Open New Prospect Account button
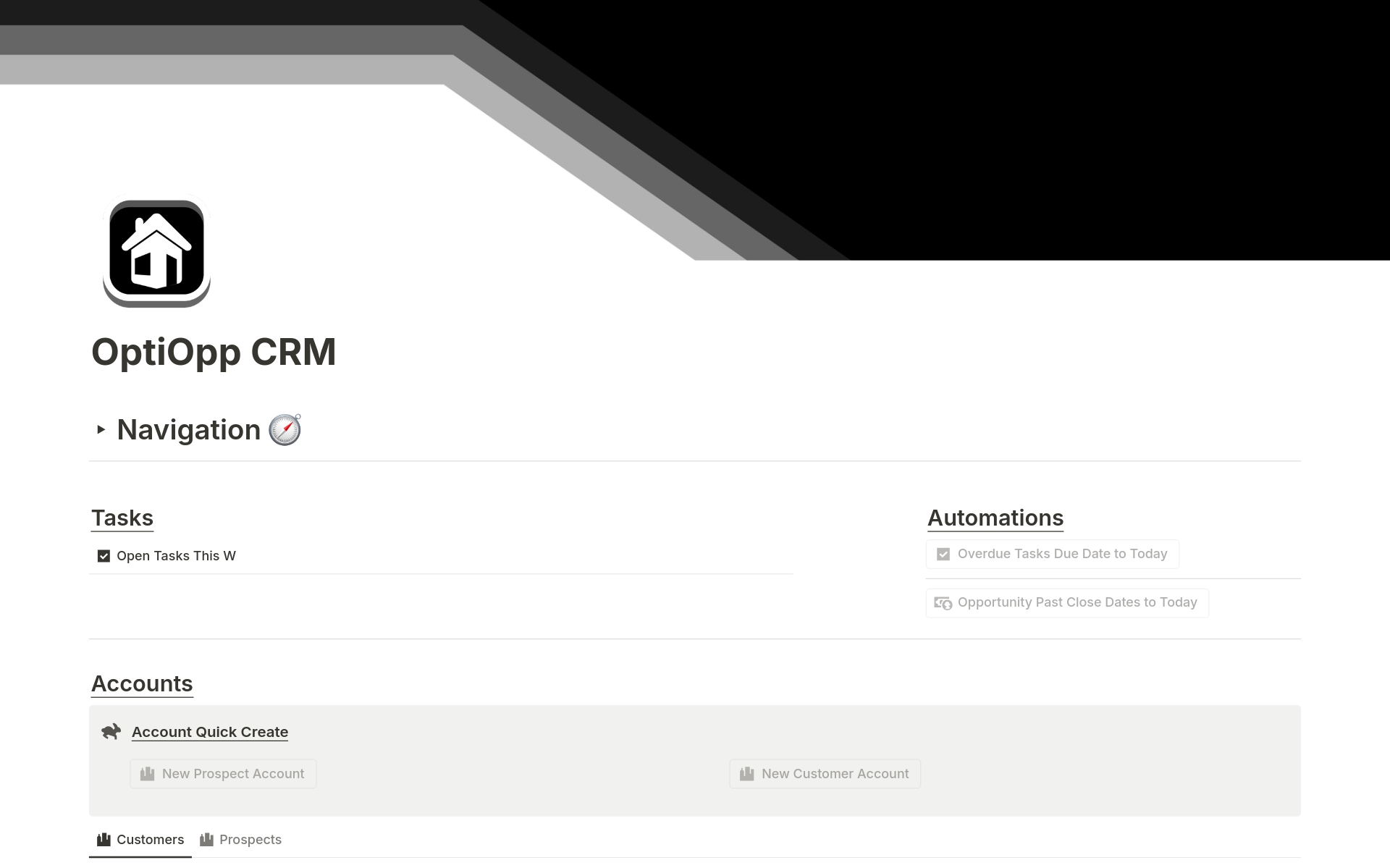Viewport: 1390px width, 868px height. [x=223, y=773]
